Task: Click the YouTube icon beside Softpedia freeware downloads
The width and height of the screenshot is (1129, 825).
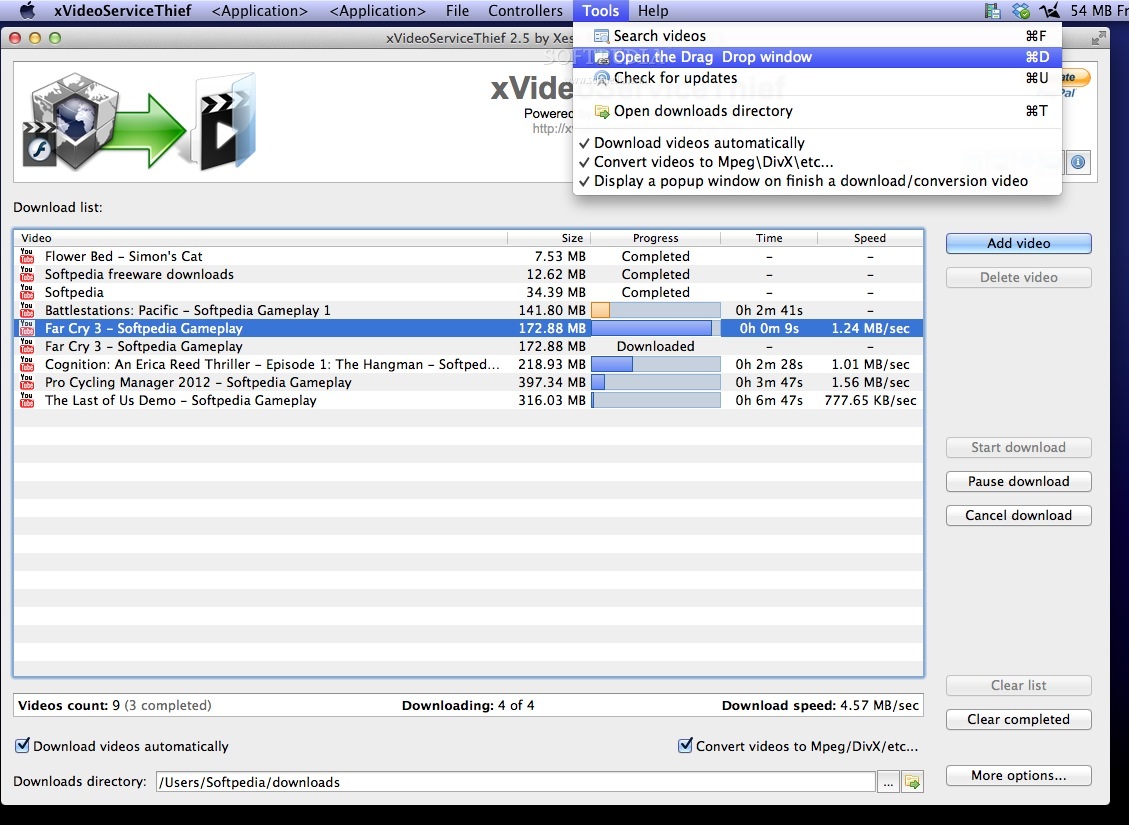Action: point(27,274)
